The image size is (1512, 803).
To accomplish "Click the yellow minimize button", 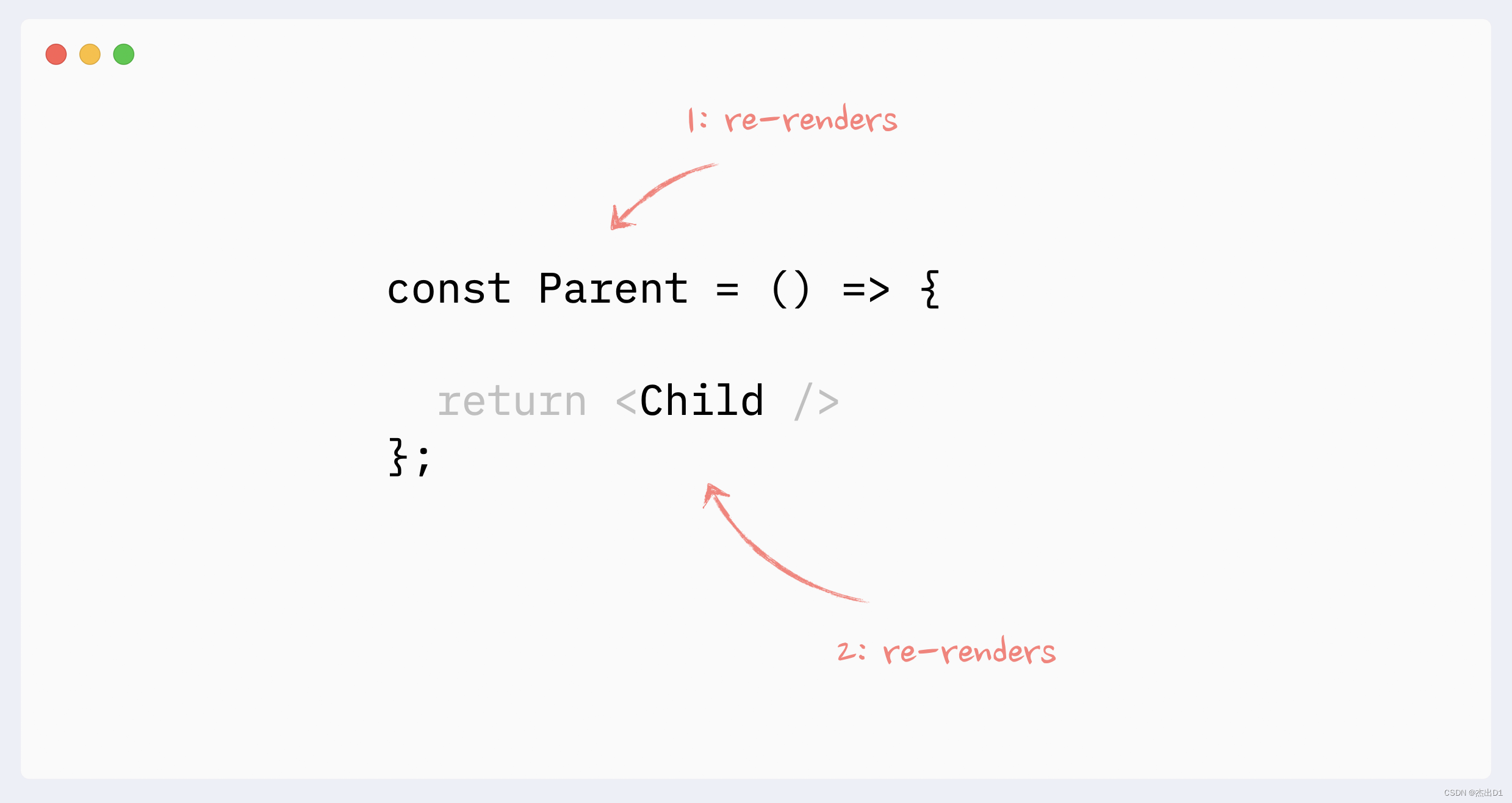I will click(x=89, y=55).
